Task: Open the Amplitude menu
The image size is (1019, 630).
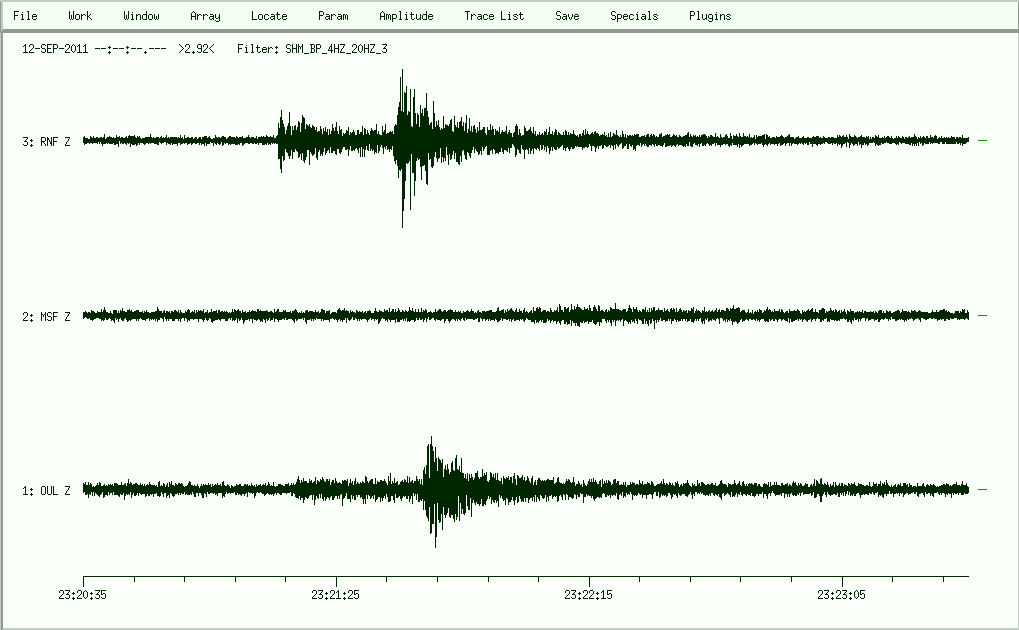Action: click(x=406, y=16)
